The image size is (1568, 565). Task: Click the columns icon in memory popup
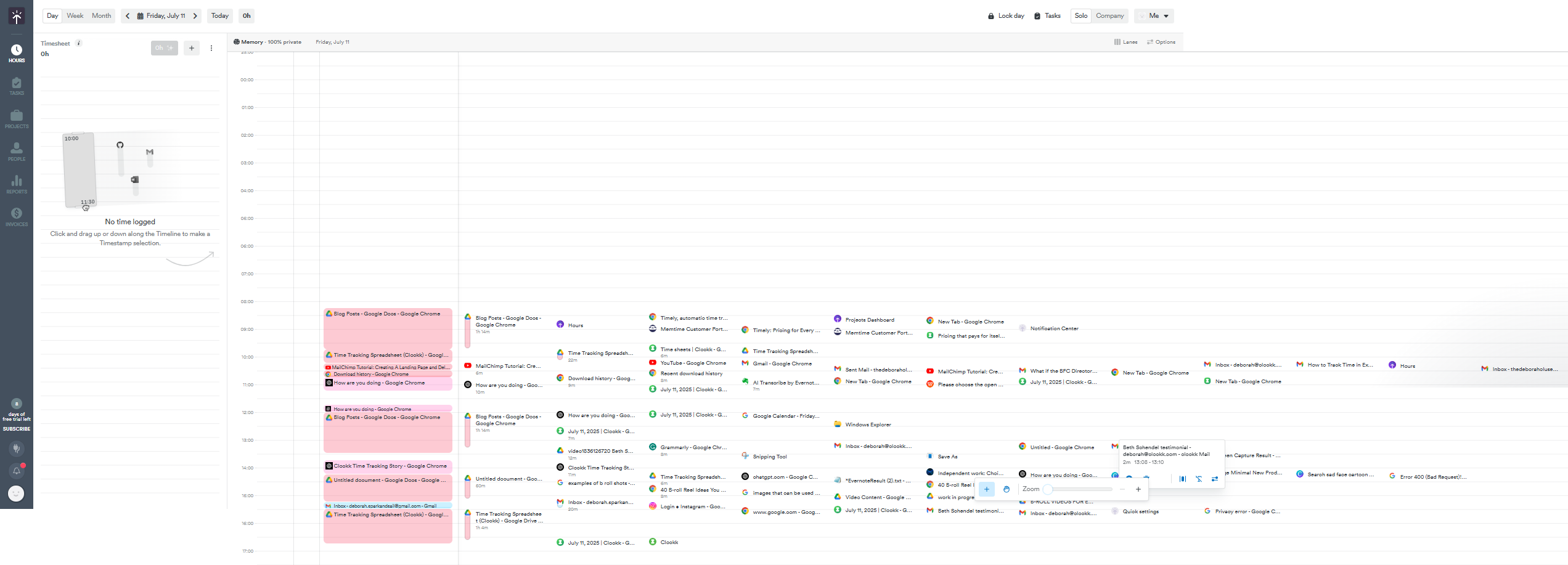pos(1182,479)
